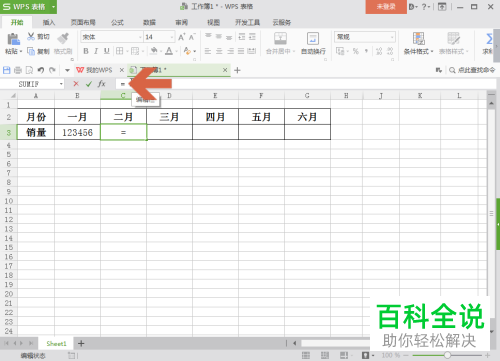The image size is (500, 361).
Task: Select the 六月 header cell
Action: 307,117
